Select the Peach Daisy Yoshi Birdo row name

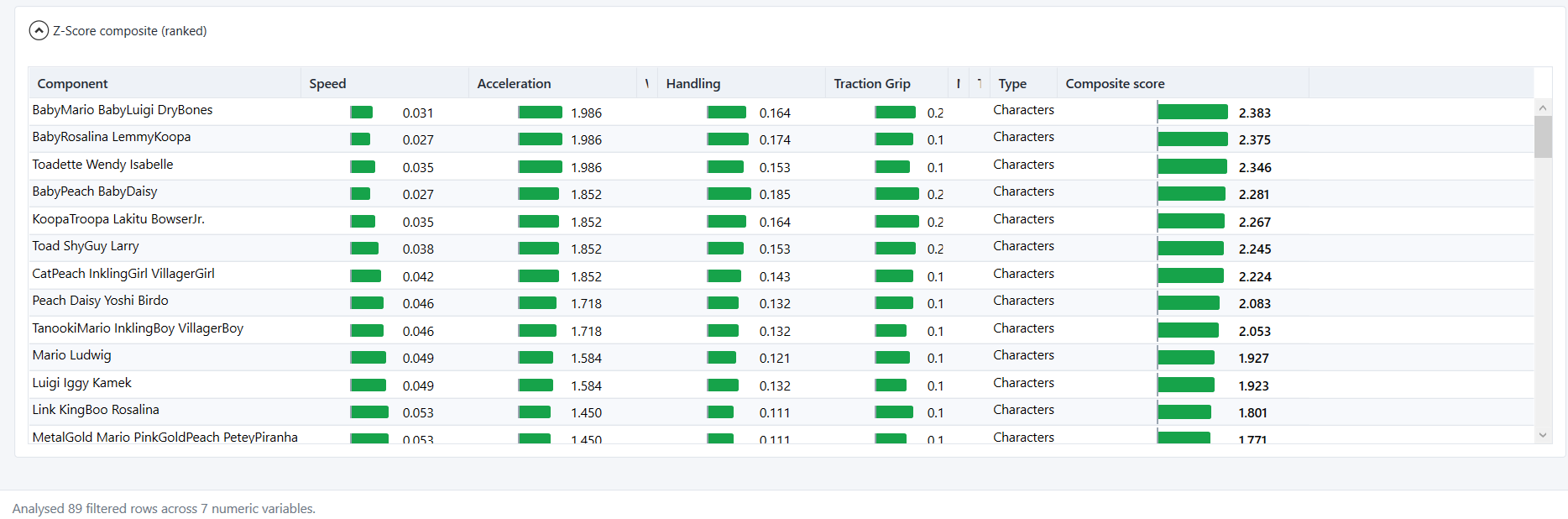100,301
